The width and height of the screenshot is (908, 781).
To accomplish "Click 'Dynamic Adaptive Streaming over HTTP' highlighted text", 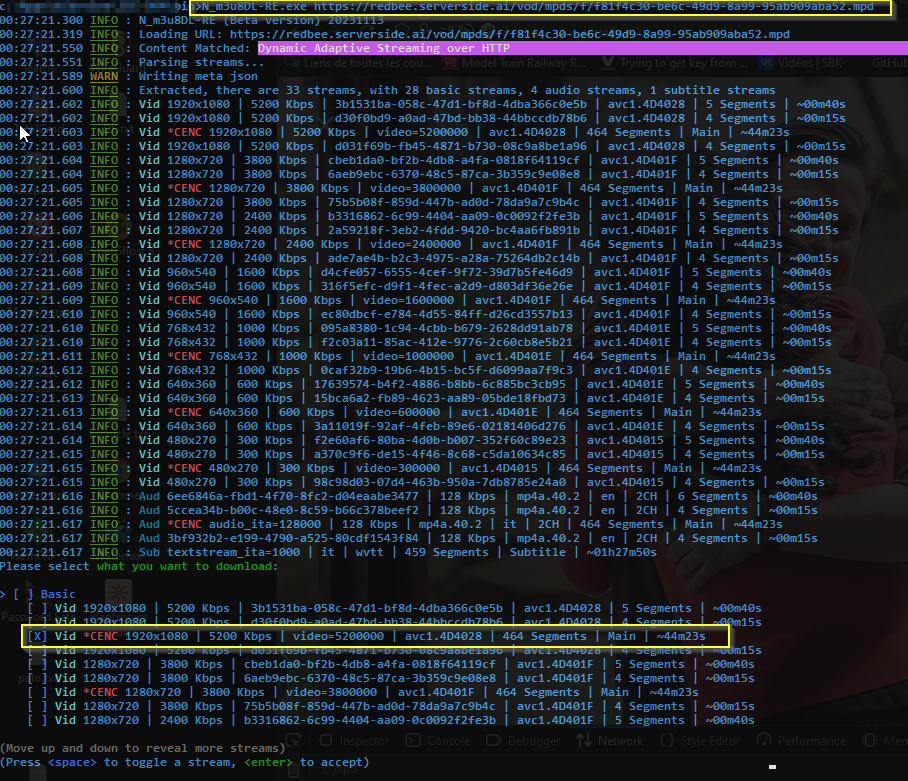I will pyautogui.click(x=384, y=48).
